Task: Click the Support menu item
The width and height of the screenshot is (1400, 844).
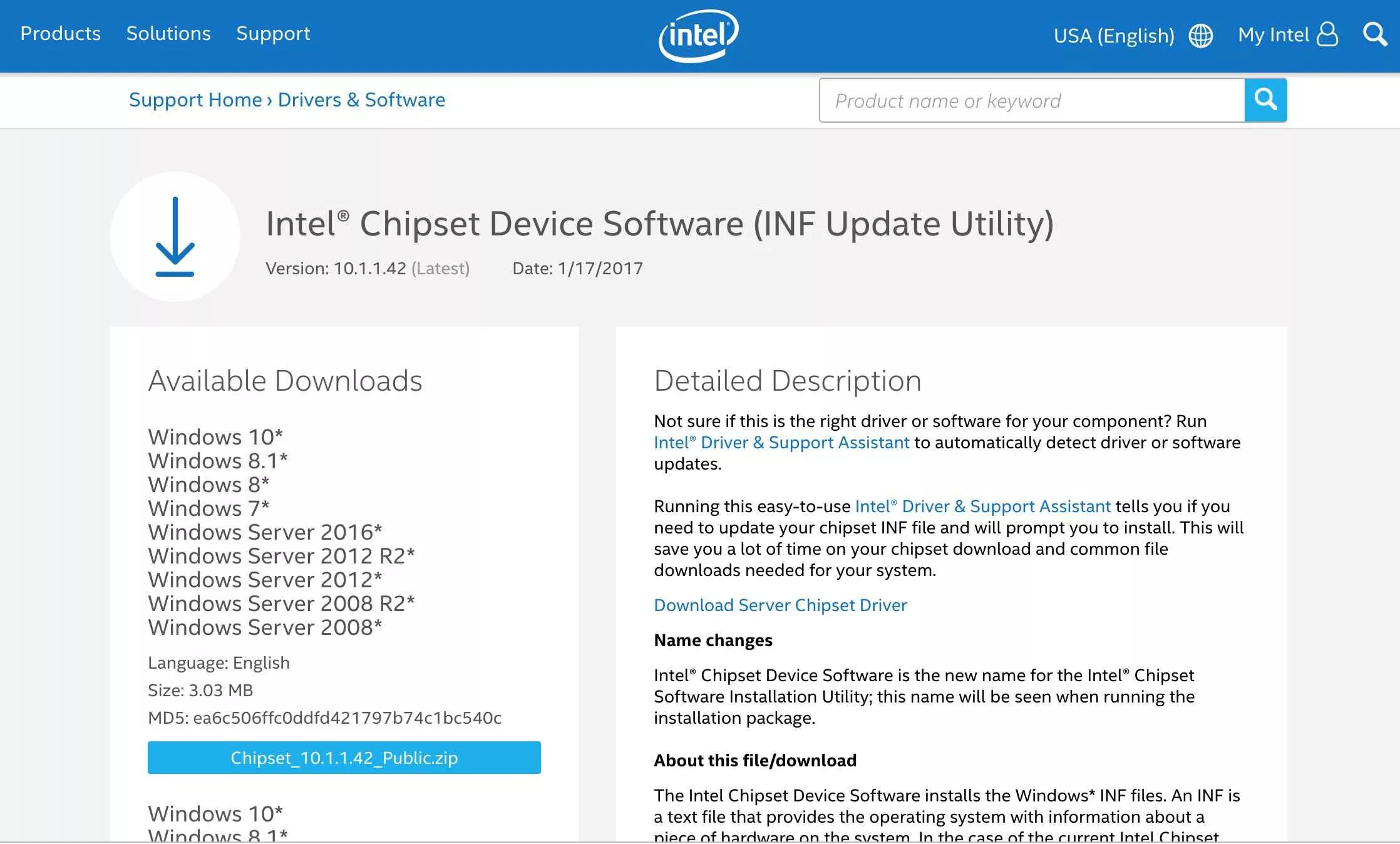Action: pos(272,33)
